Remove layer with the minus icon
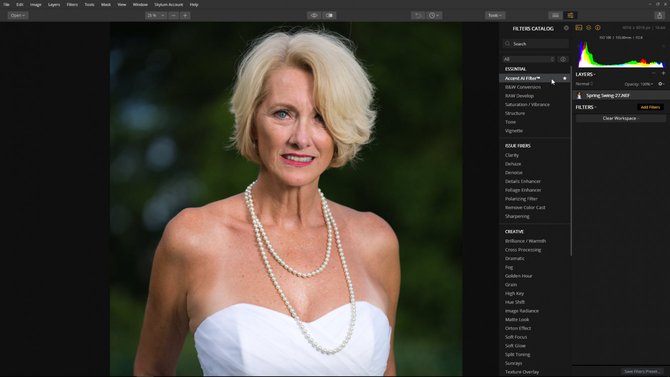 (x=653, y=74)
